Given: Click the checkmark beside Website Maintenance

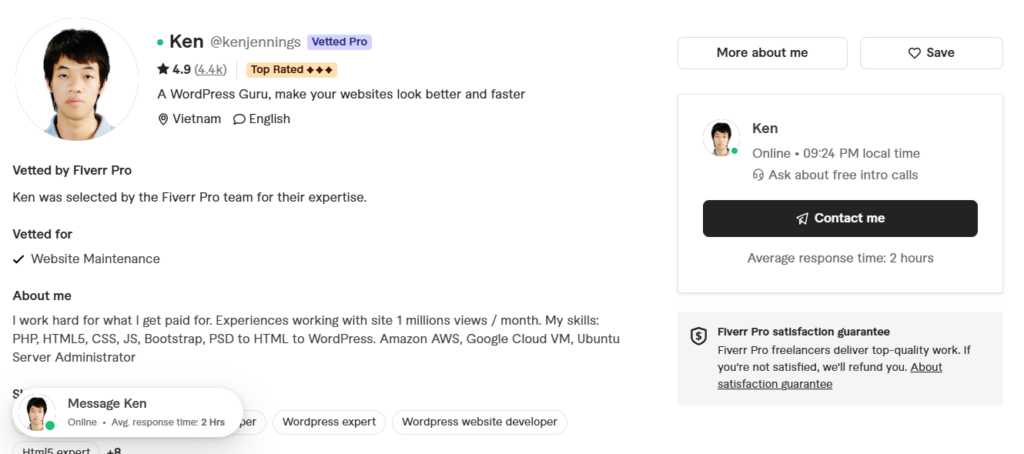Looking at the screenshot, I should tap(18, 259).
